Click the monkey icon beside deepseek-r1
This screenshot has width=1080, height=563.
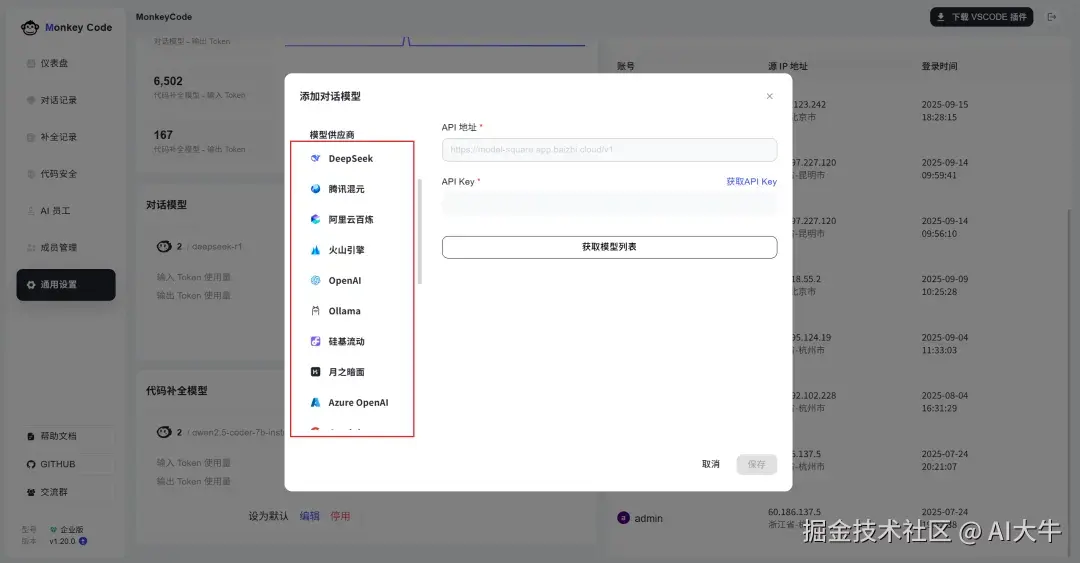pyautogui.click(x=164, y=246)
